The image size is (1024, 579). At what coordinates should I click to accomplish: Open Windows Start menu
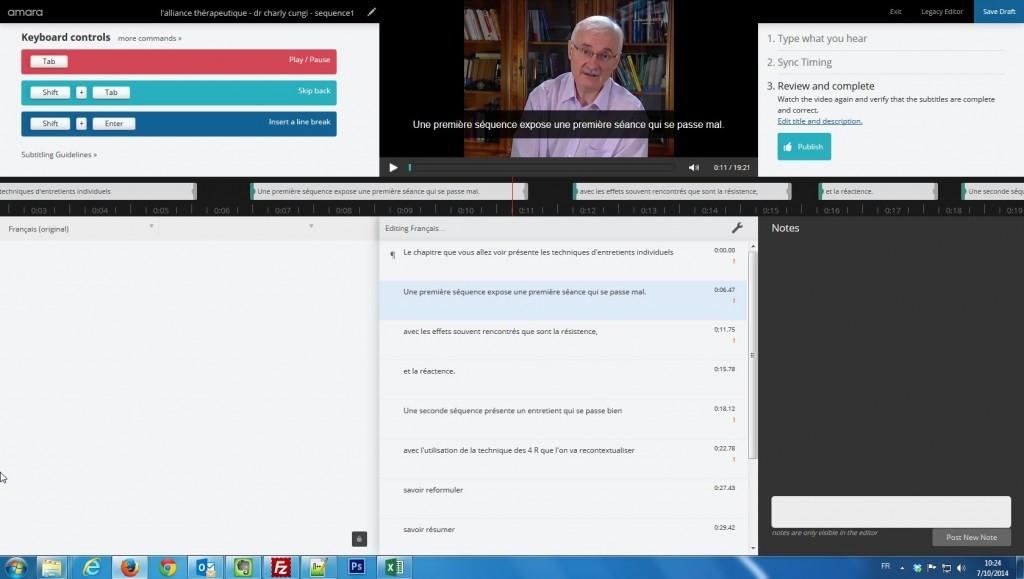[x=16, y=567]
